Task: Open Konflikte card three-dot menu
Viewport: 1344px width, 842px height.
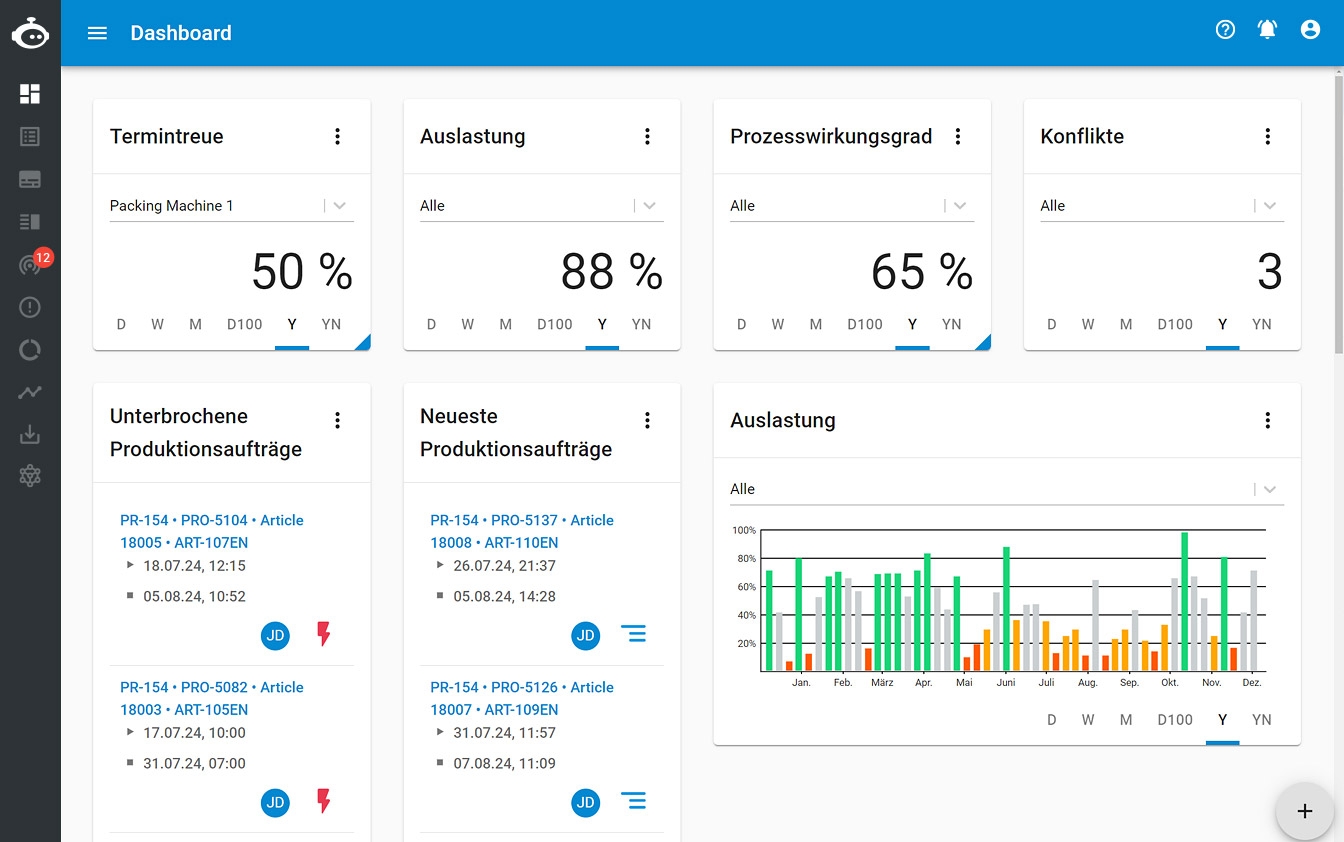Action: coord(1268,137)
